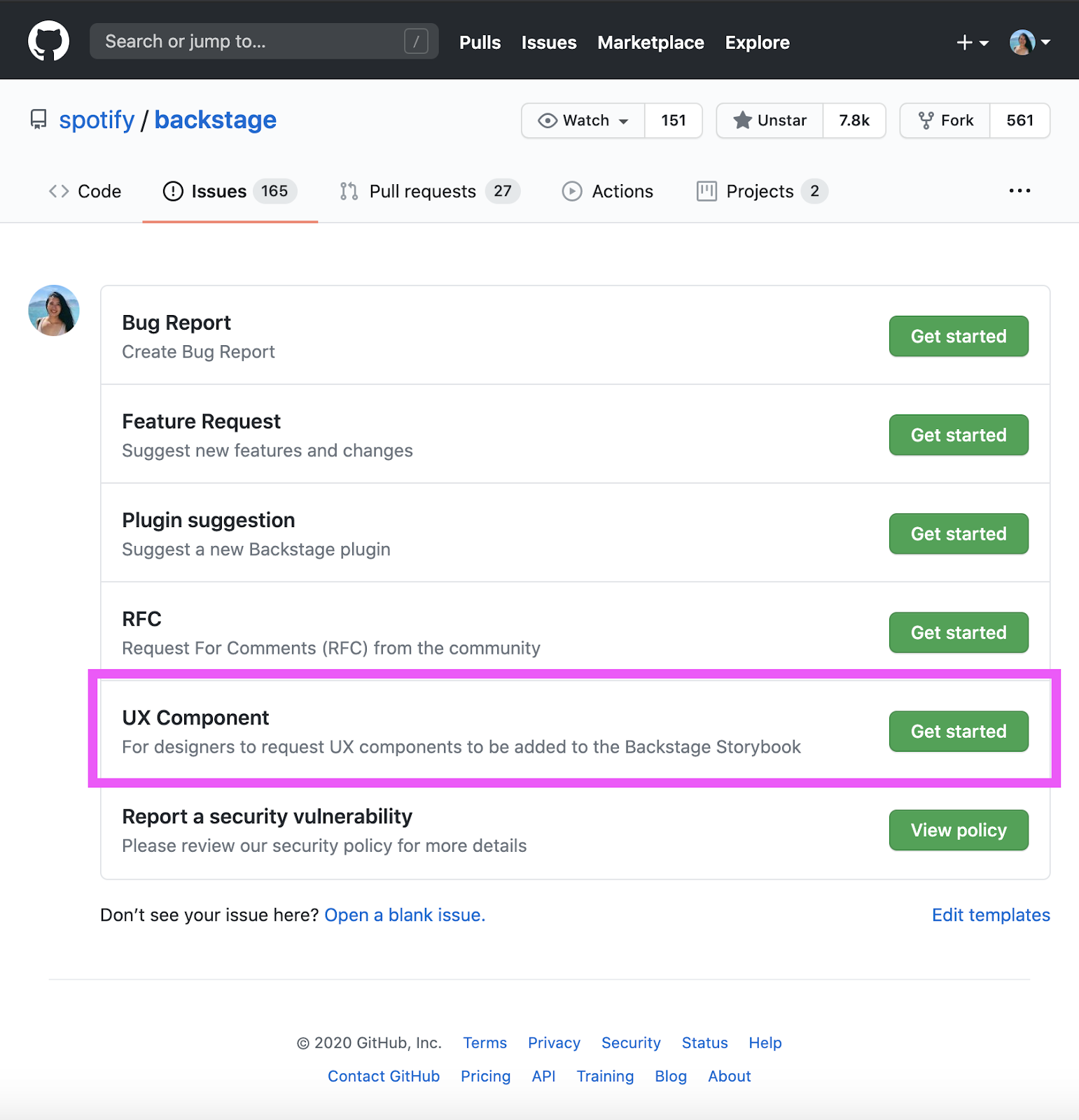Click the Edit templates link
This screenshot has height=1120, width=1079.
991,915
